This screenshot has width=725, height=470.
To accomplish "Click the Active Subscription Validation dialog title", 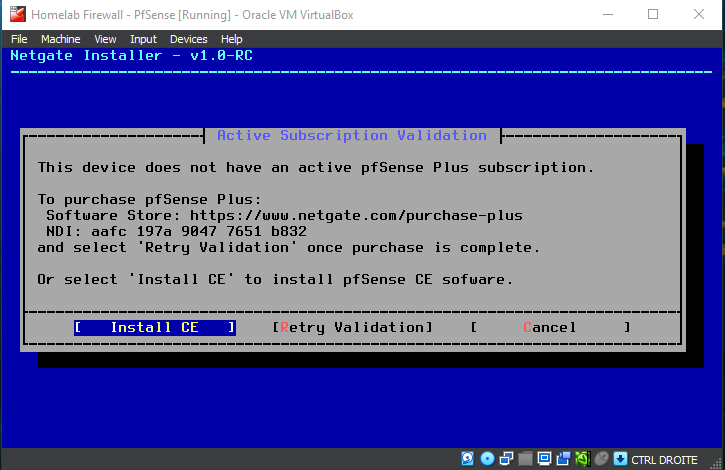I will pos(352,136).
